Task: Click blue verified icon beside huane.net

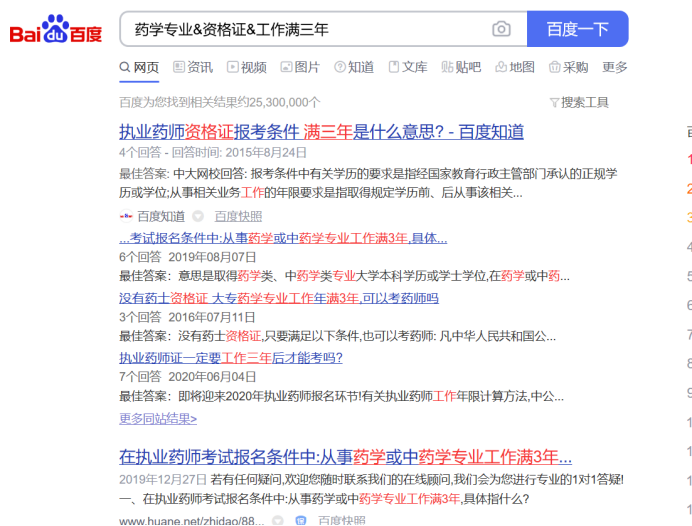Action: pos(301,521)
